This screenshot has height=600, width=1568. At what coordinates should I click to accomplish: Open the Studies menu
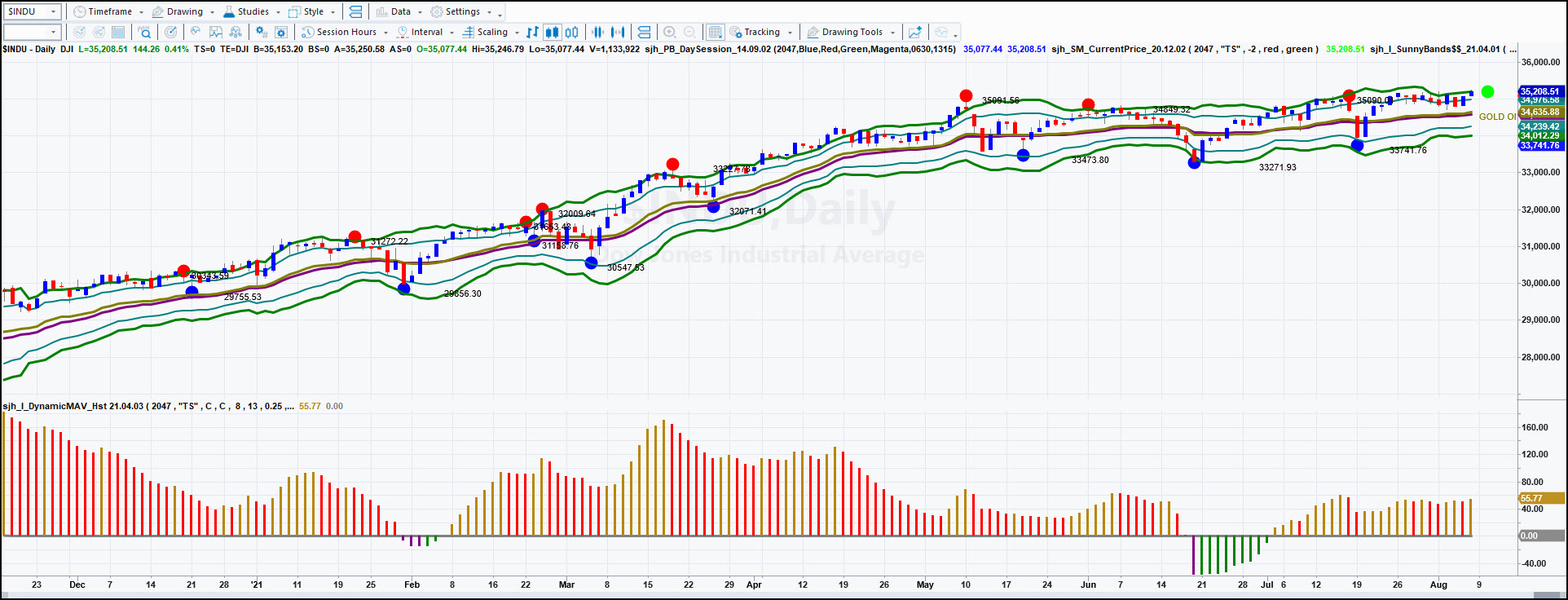(x=252, y=11)
